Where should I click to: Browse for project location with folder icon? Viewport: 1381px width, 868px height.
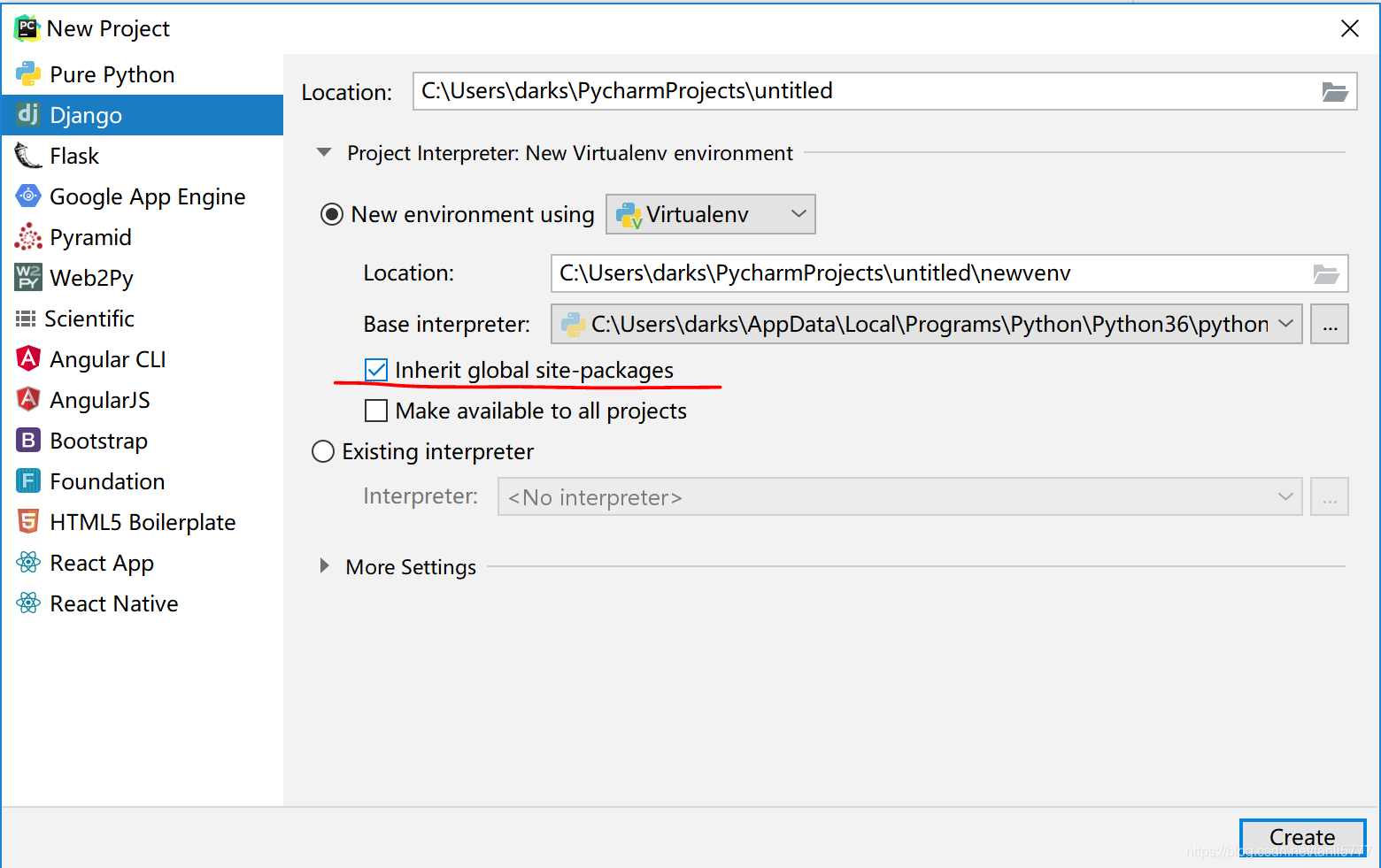tap(1334, 91)
